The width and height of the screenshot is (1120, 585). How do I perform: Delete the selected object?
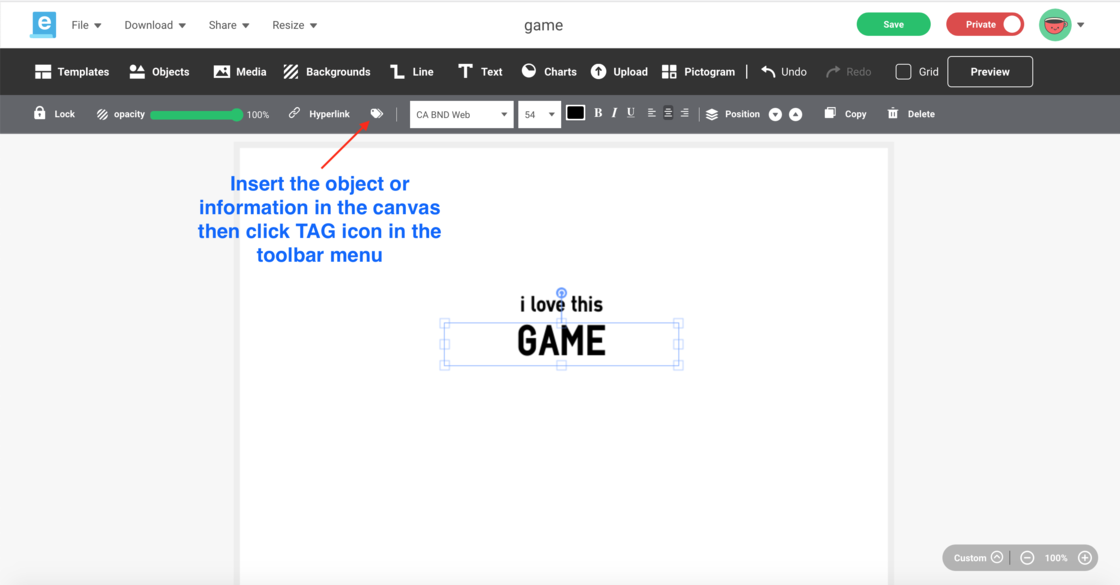point(911,114)
